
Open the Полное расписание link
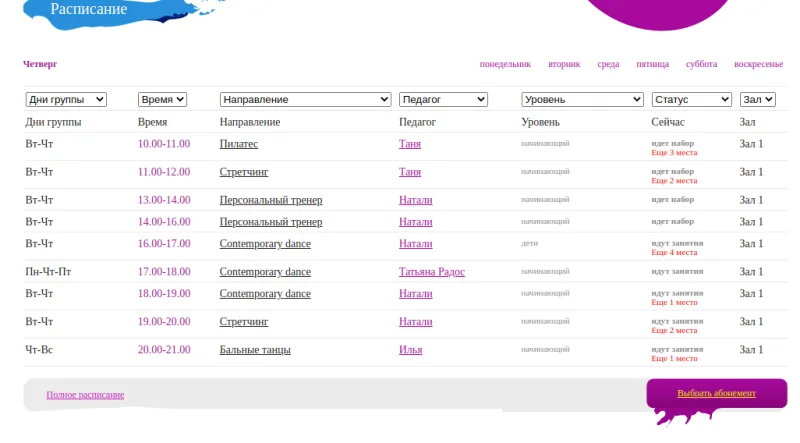pyautogui.click(x=85, y=395)
